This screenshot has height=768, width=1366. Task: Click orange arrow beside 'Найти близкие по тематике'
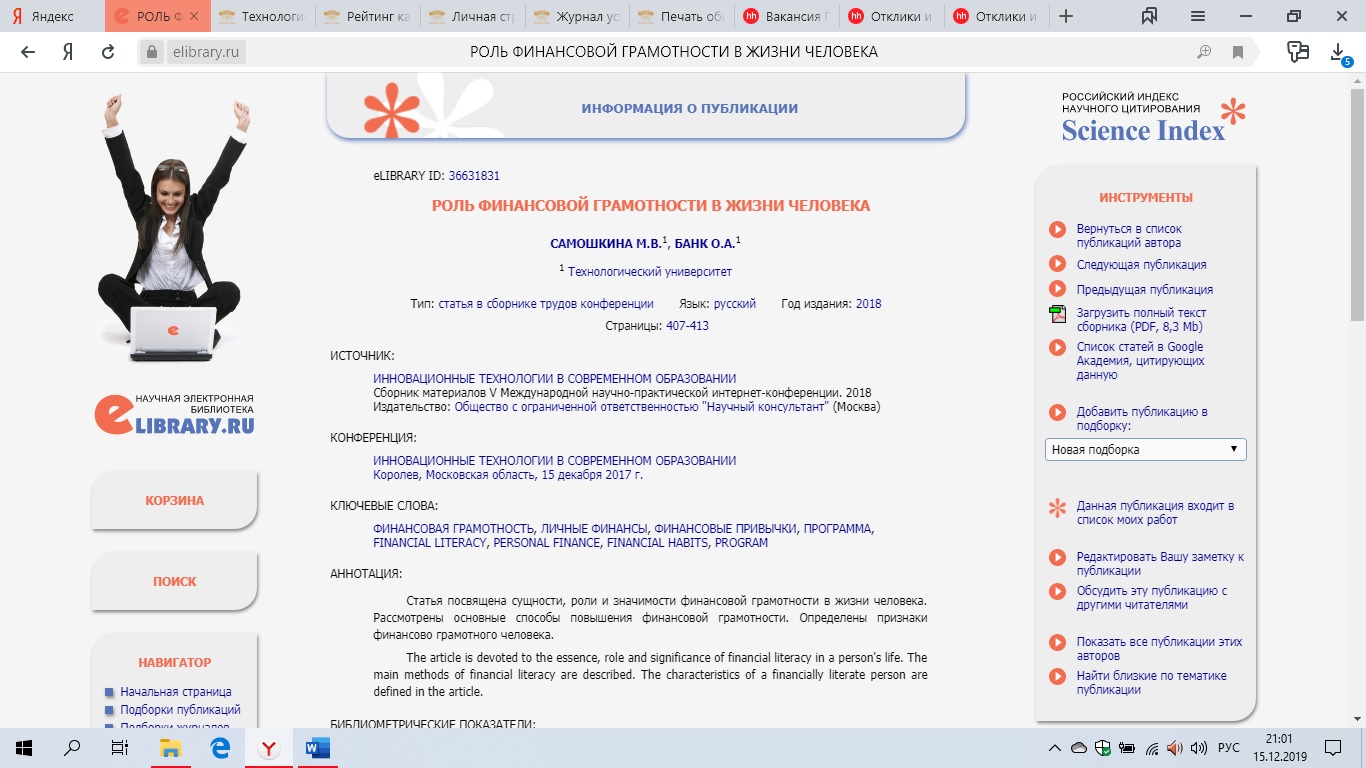[1057, 676]
